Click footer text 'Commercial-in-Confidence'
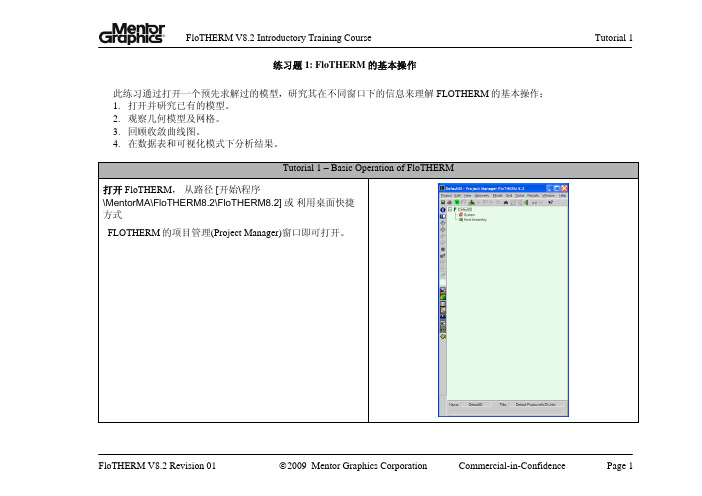Screen dimensions: 702x496 point(512,466)
